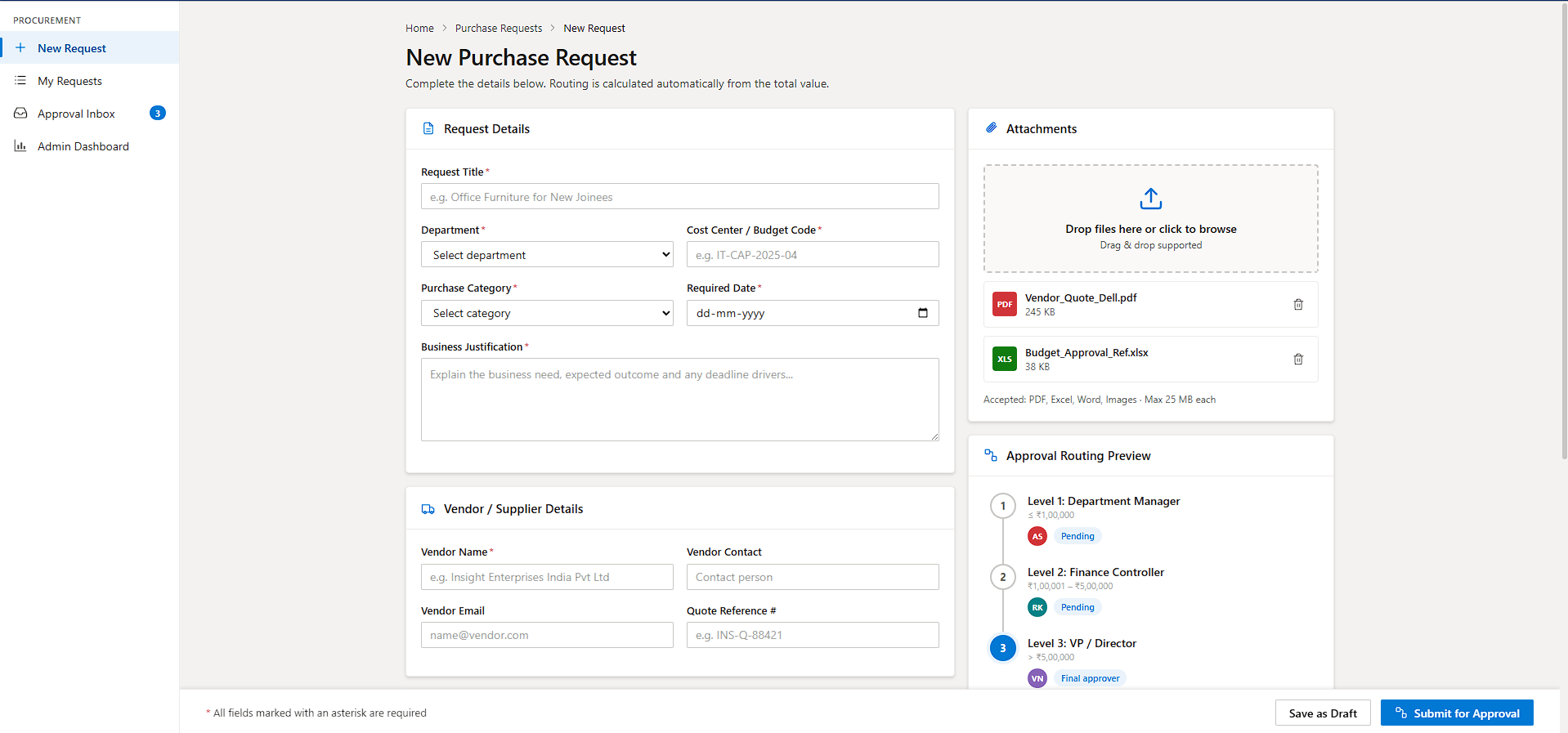Screen dimensions: 1568x733
Task: Click the Purchase Requests breadcrumb link
Action: (x=499, y=28)
